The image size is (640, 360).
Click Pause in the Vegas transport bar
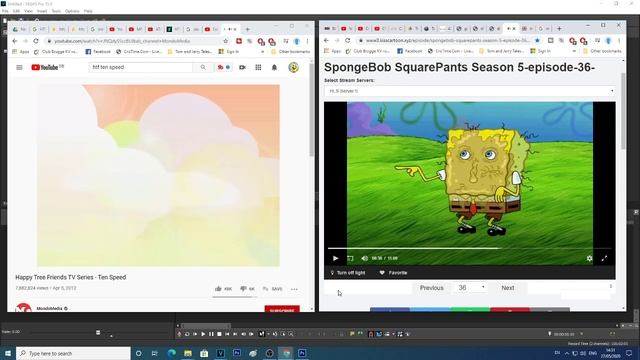(x=211, y=334)
